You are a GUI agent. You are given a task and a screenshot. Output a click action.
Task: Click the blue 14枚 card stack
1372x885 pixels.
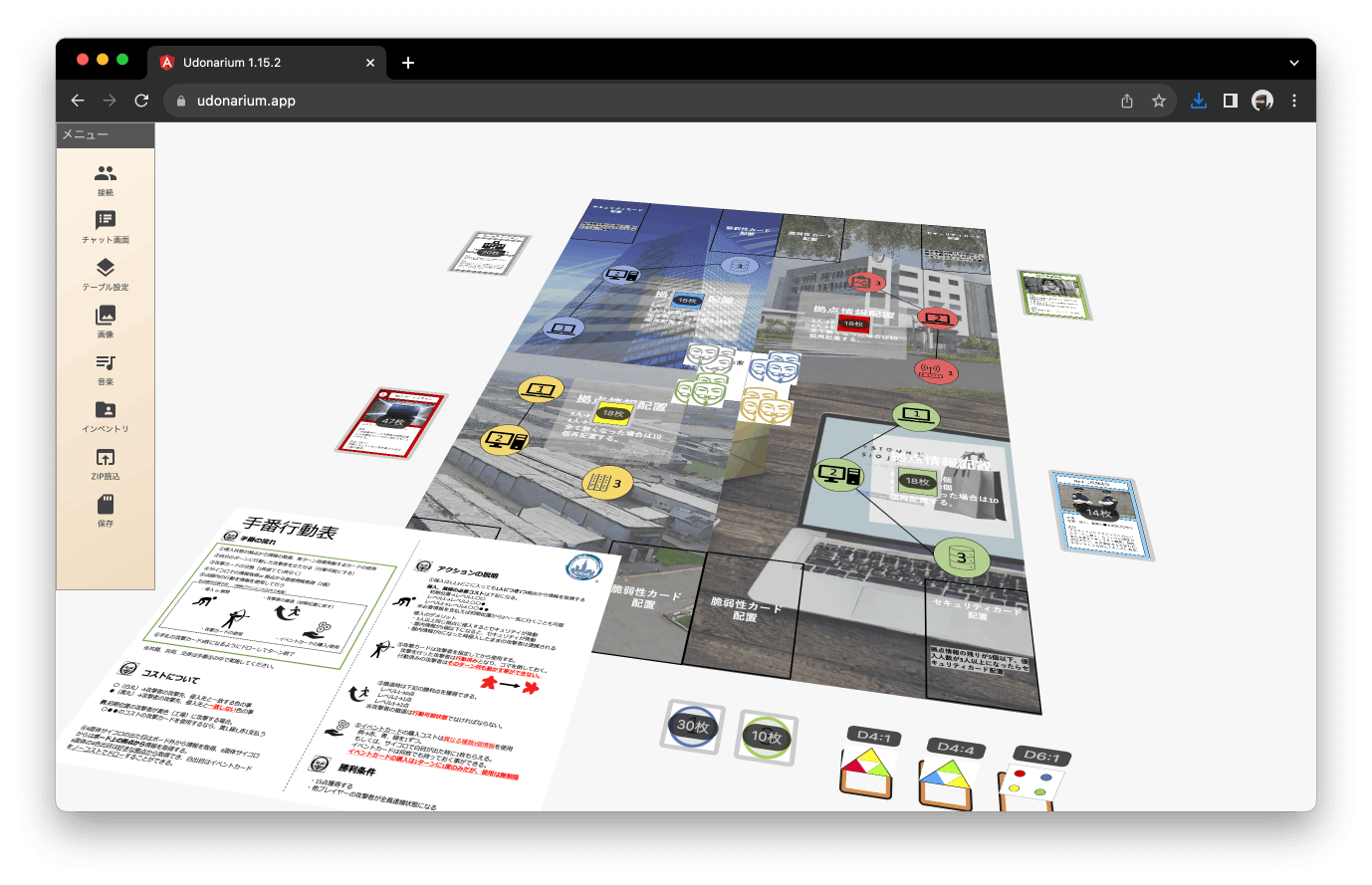(x=1100, y=513)
